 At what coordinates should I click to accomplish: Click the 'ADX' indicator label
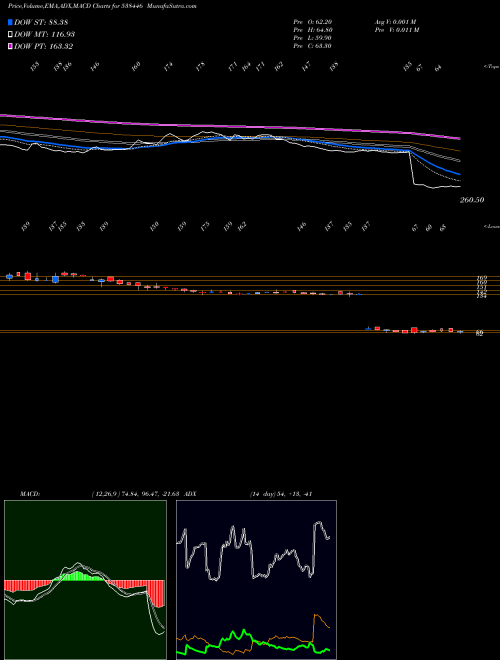point(191,494)
